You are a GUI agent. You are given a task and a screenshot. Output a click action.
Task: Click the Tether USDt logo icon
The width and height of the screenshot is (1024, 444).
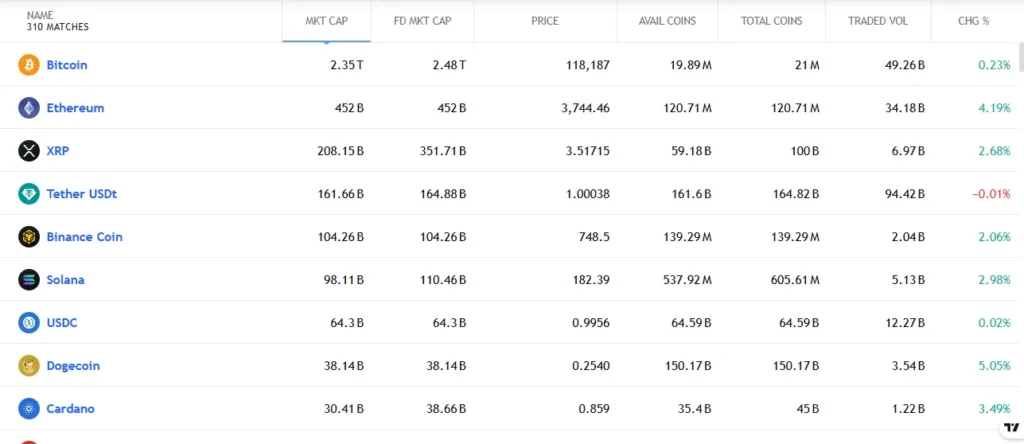coord(29,194)
